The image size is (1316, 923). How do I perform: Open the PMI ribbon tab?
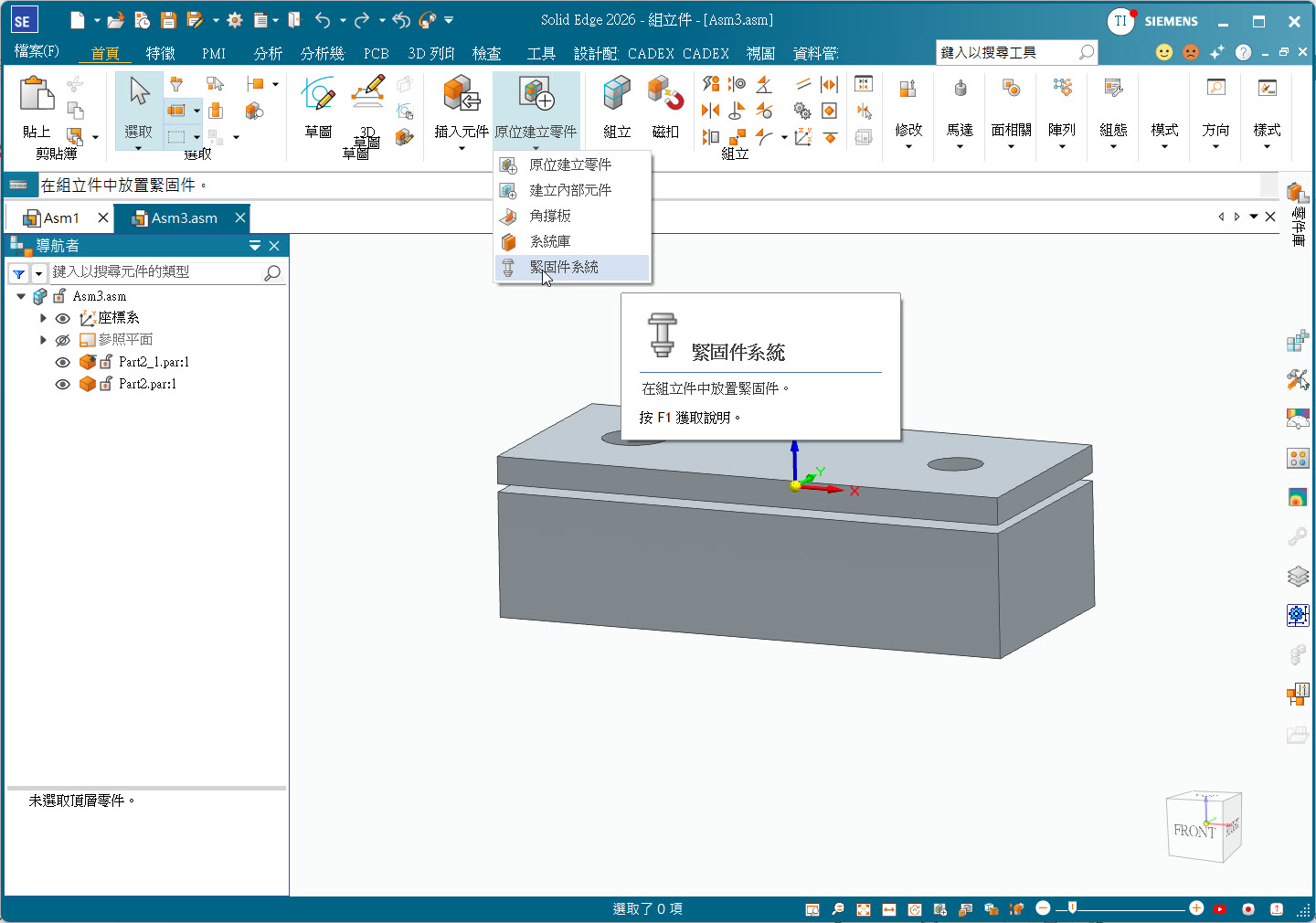pyautogui.click(x=214, y=53)
